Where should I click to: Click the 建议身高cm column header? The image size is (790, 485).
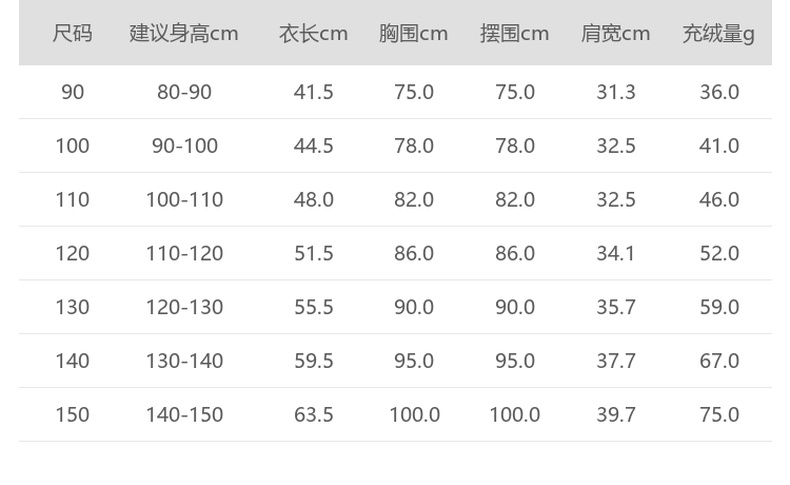[x=184, y=34]
